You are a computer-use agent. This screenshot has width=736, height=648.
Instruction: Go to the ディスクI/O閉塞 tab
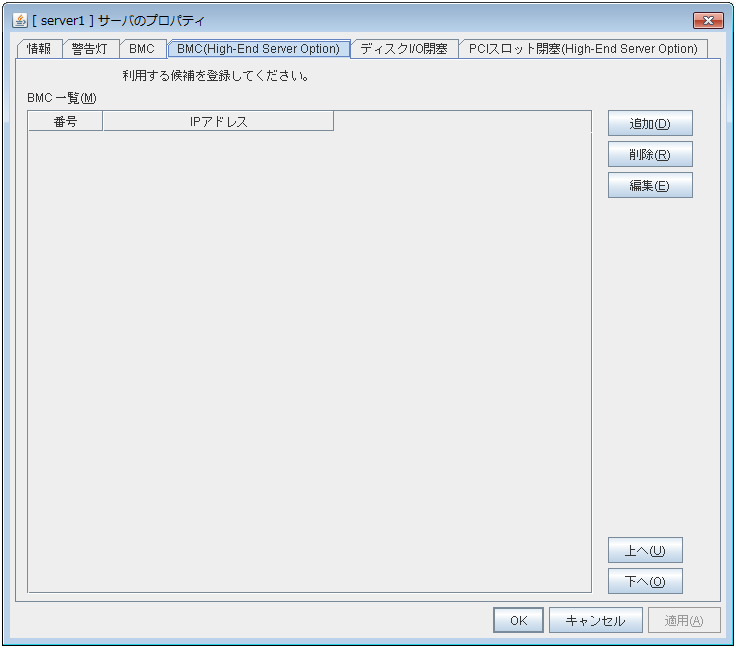click(x=404, y=48)
